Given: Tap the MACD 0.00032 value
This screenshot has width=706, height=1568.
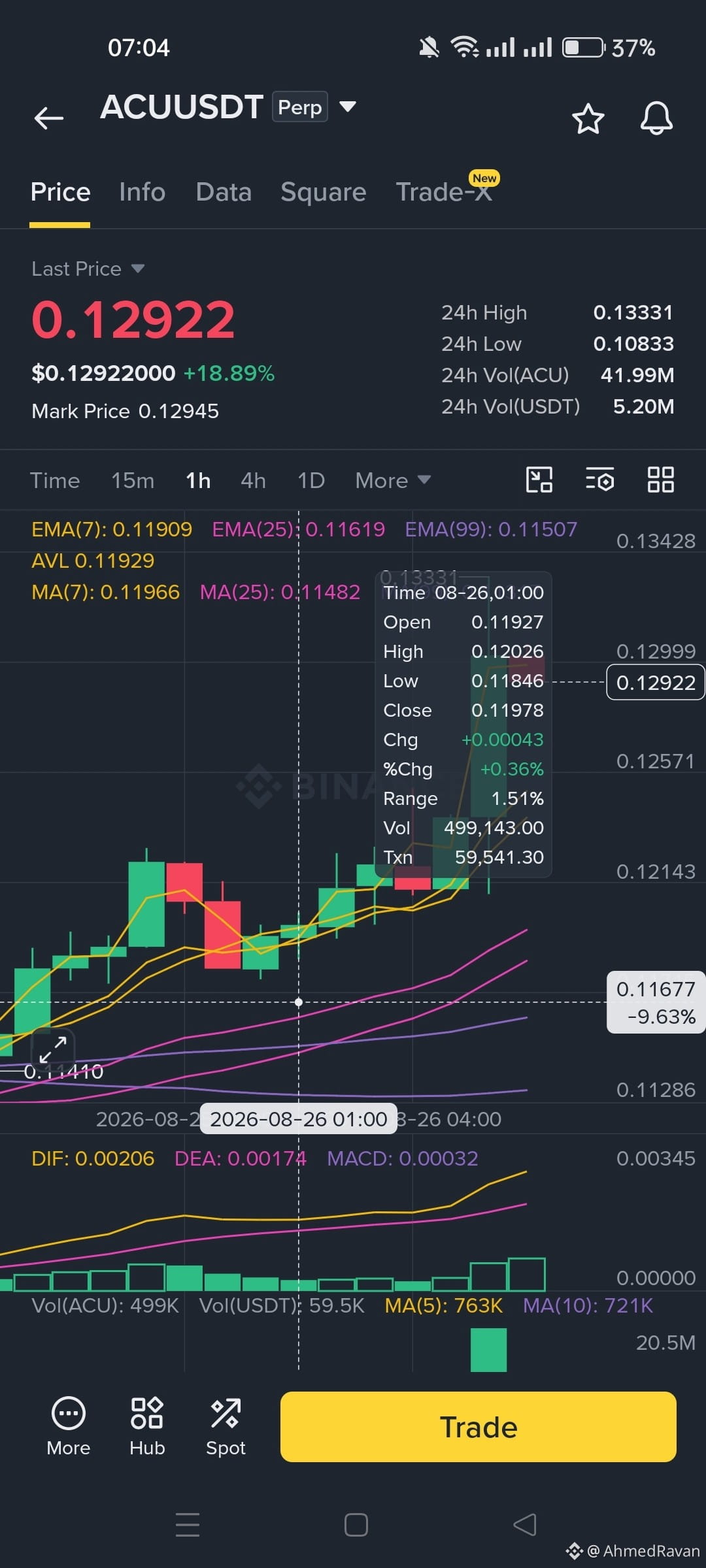Looking at the screenshot, I should [x=403, y=1158].
